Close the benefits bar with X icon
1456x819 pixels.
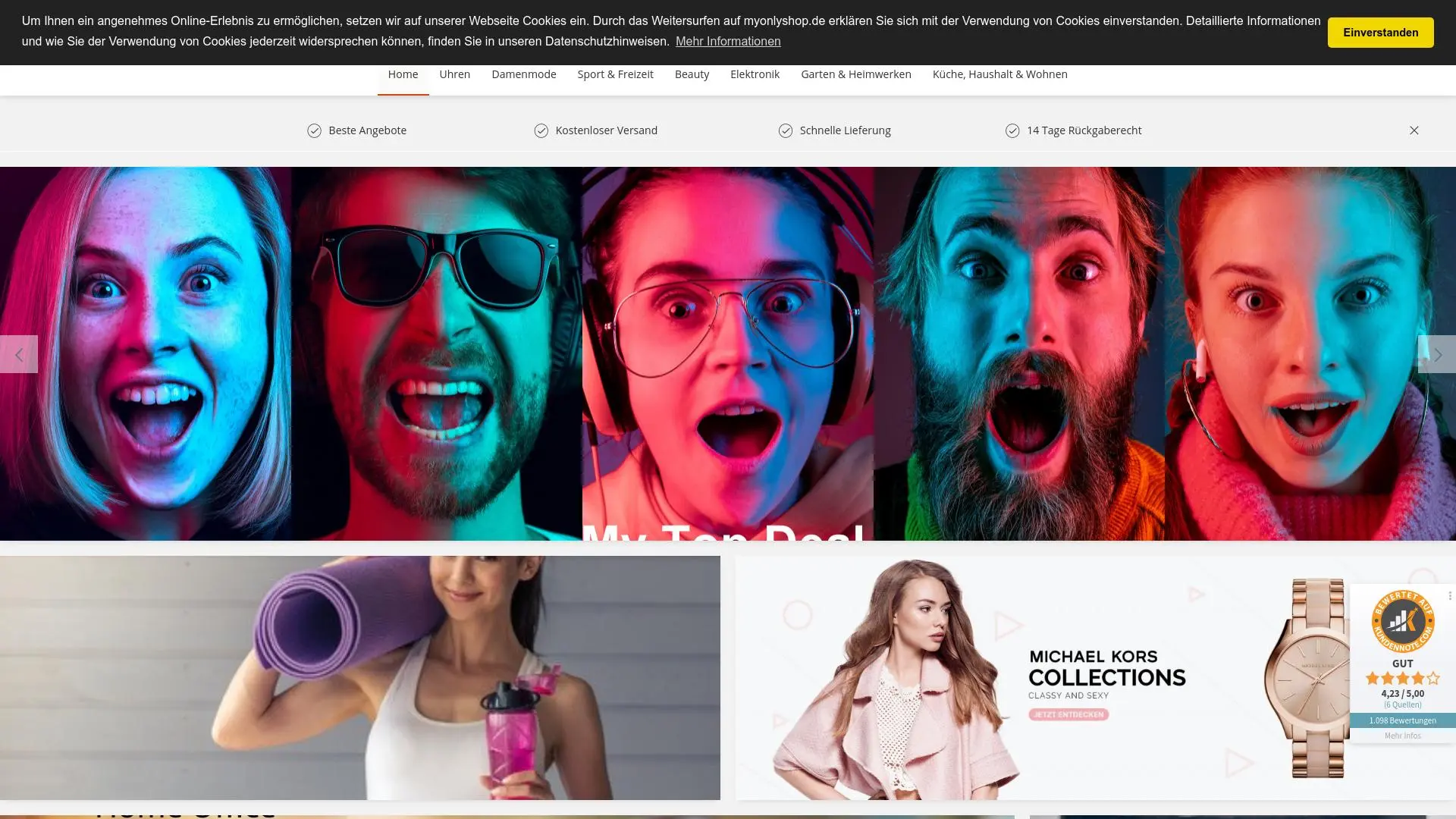point(1414,130)
